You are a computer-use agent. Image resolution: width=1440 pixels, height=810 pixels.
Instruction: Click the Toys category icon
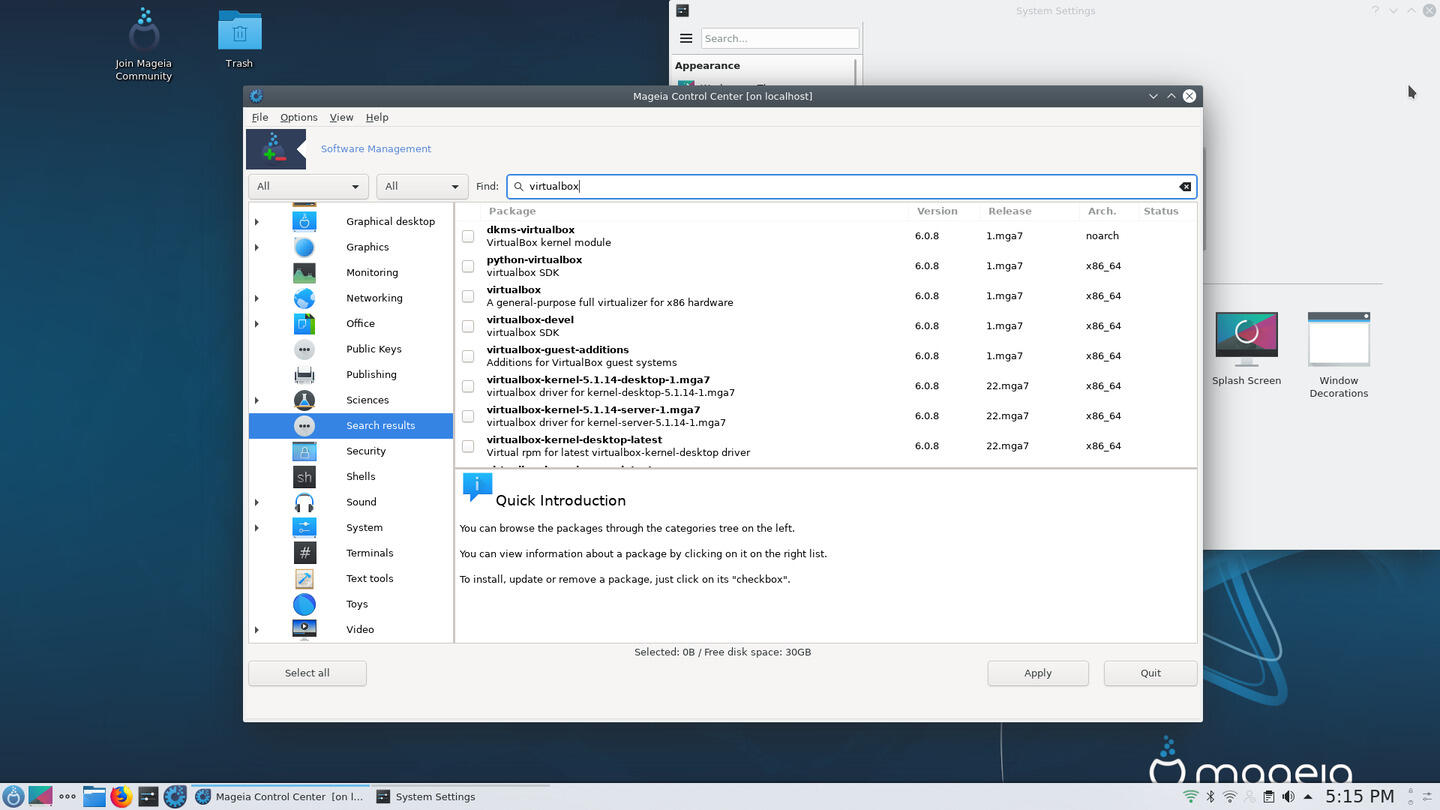(304, 604)
